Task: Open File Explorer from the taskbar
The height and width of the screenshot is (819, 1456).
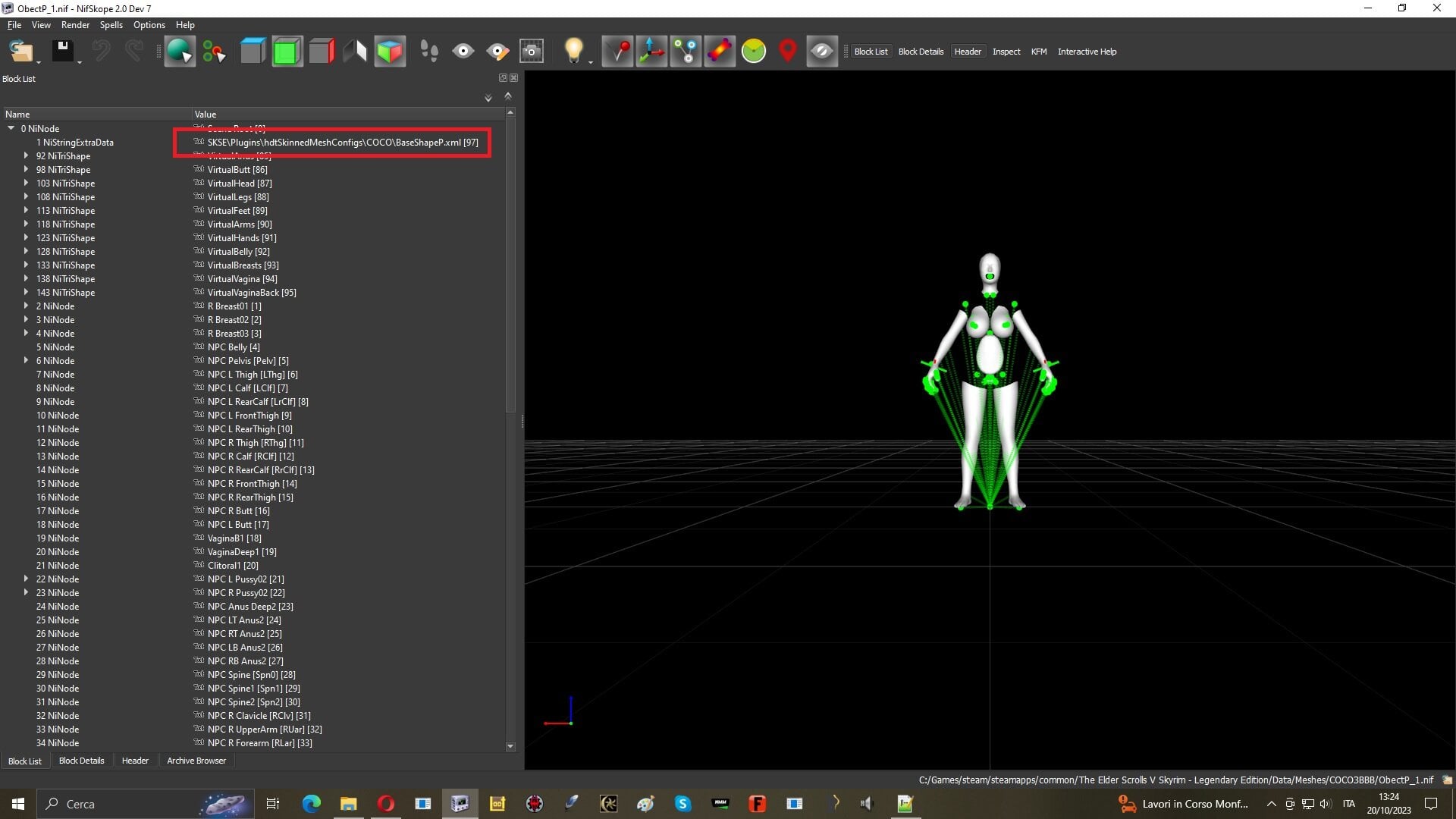Action: click(x=348, y=804)
